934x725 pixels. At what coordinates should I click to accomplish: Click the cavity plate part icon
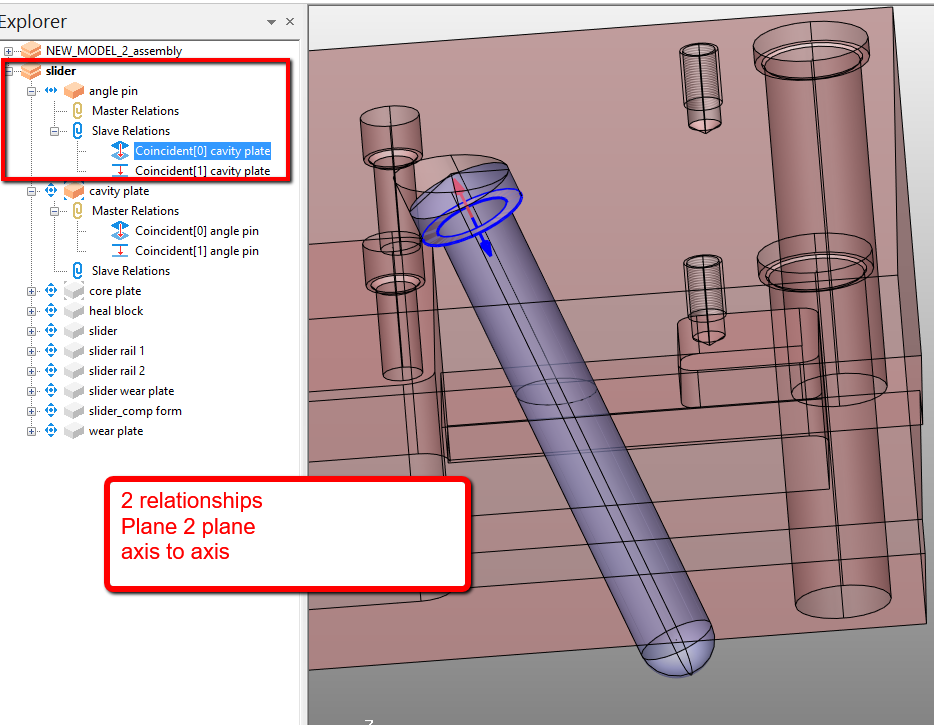tap(72, 190)
